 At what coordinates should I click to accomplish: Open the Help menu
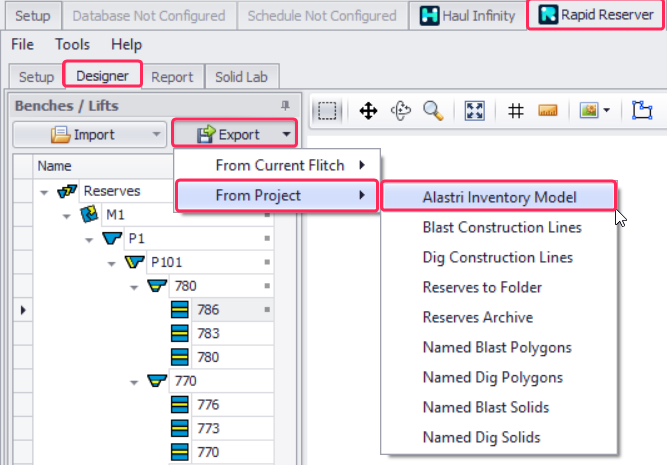coord(126,44)
